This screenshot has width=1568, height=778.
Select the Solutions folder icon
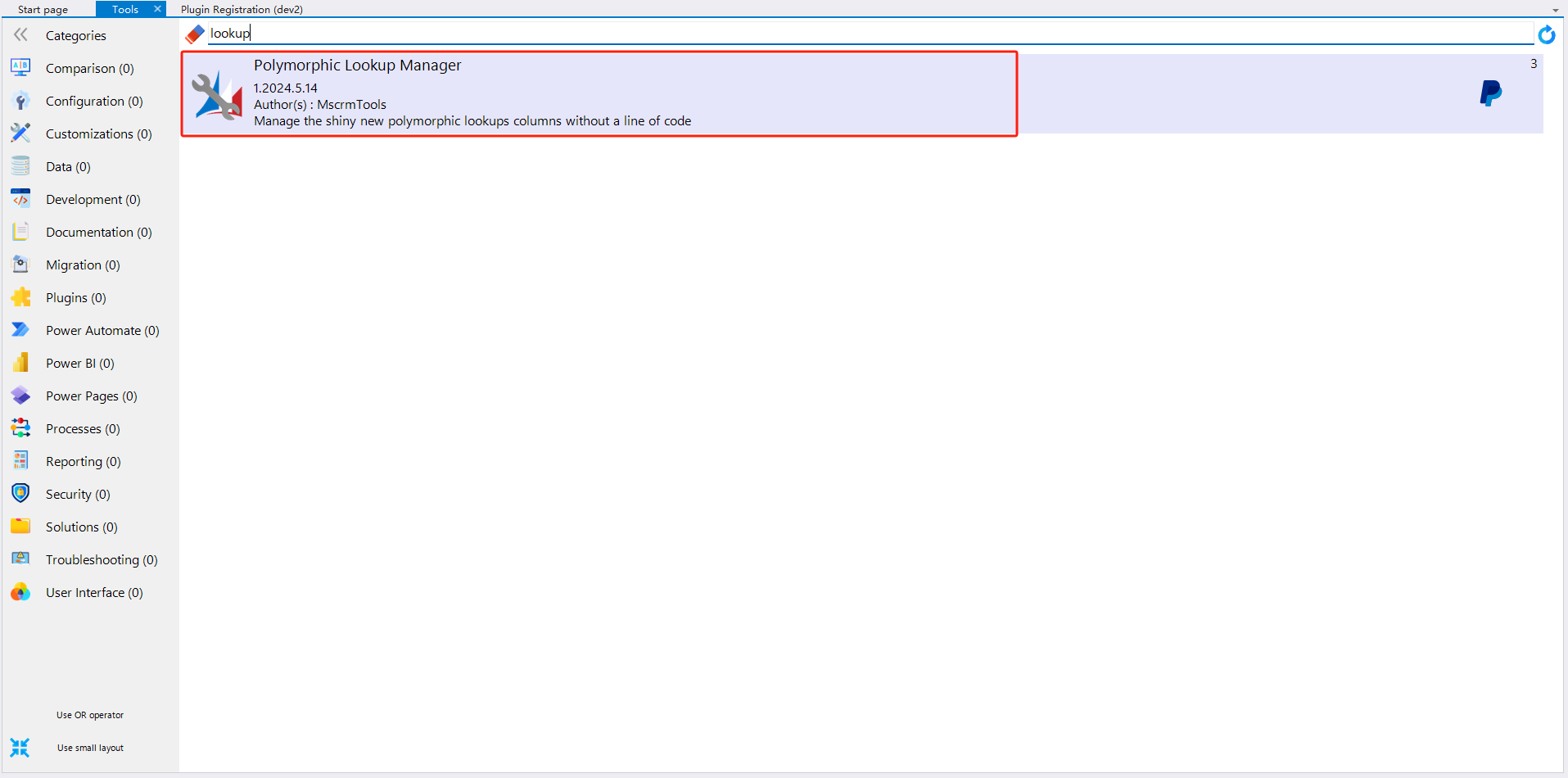point(20,526)
